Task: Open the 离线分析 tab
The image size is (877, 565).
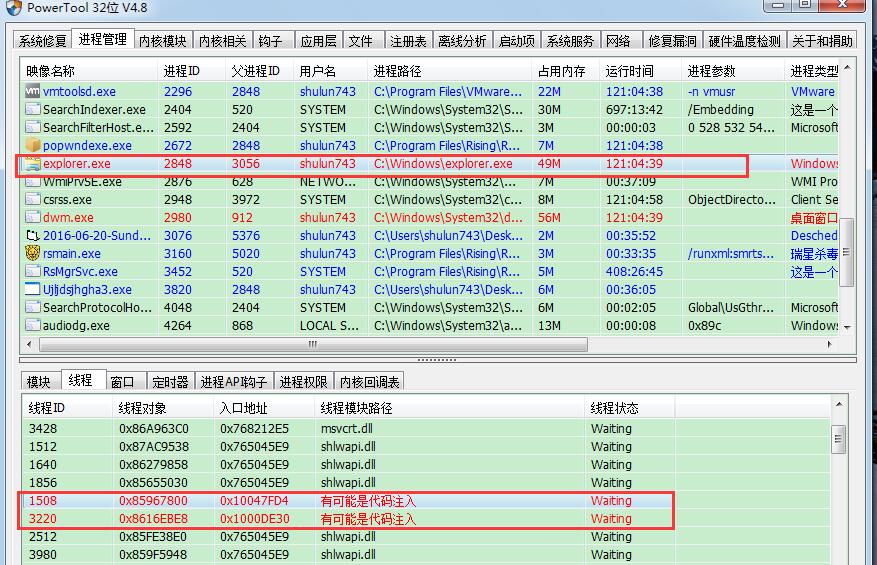Action: 462,41
